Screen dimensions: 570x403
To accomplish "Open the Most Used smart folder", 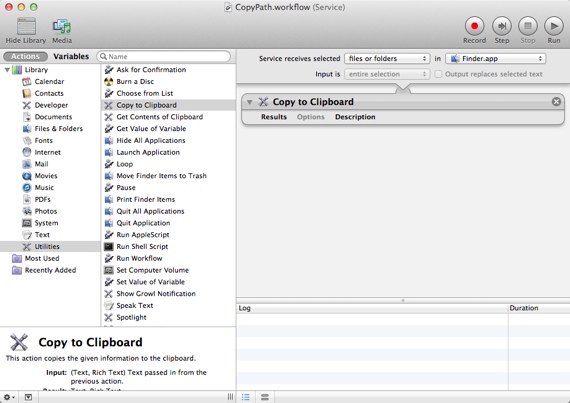I will tap(41, 258).
